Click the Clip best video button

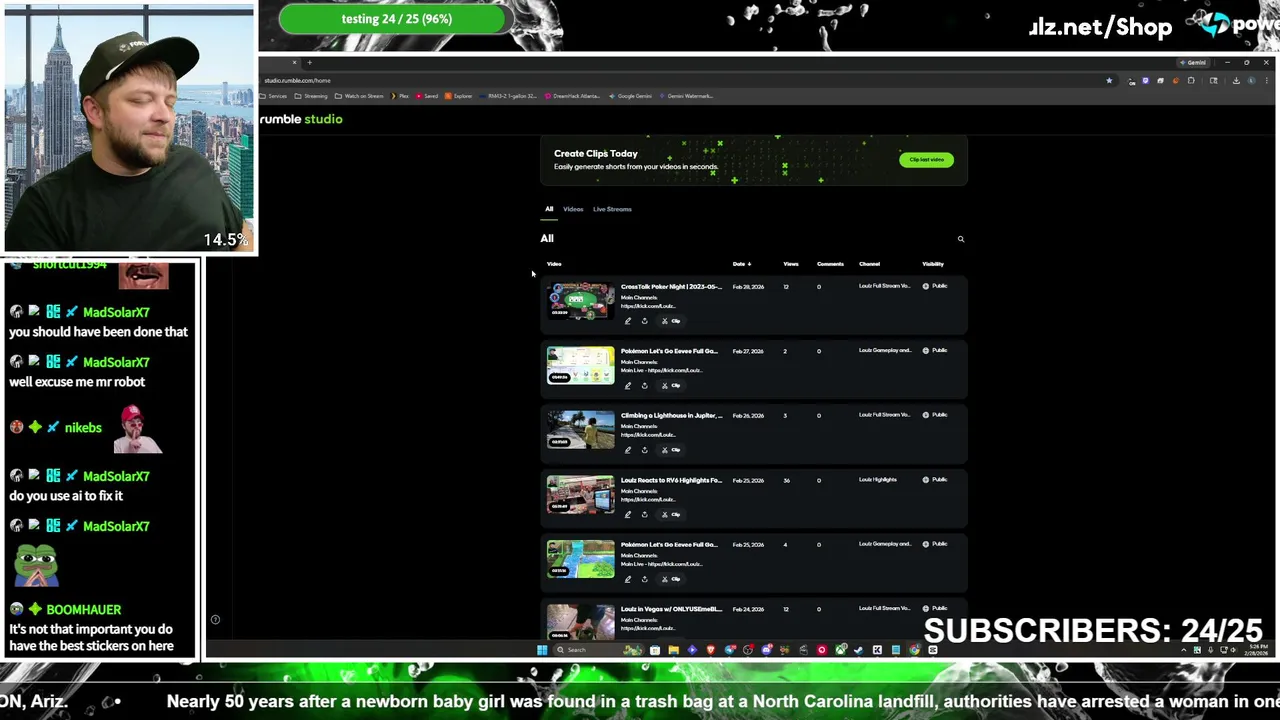(926, 160)
